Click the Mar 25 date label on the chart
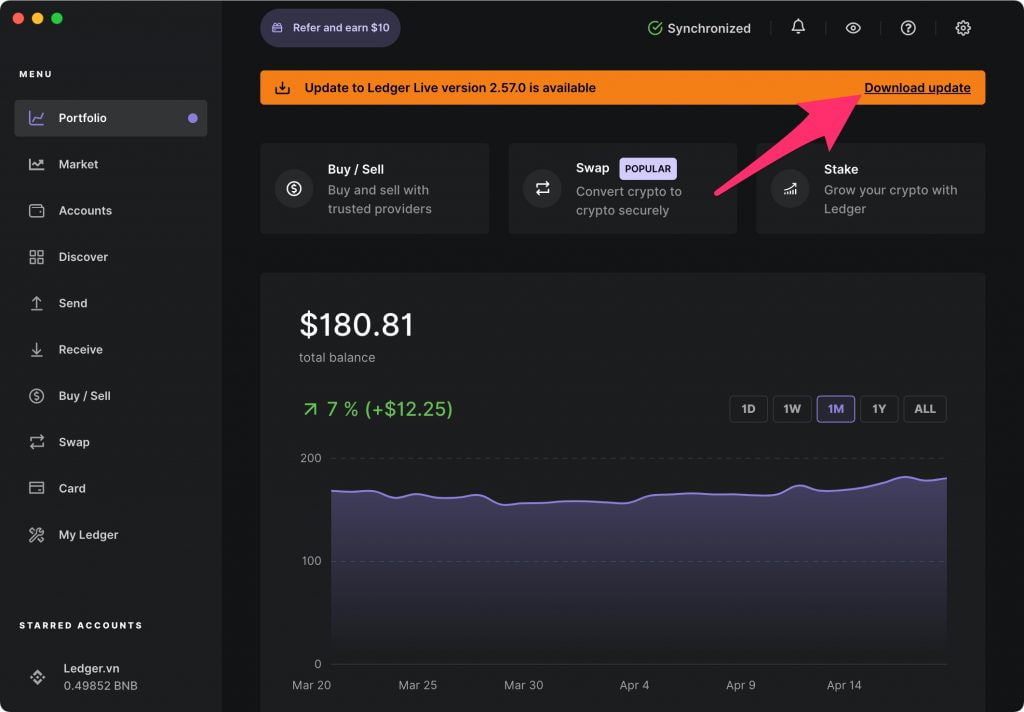Viewport: 1024px width, 712px height. click(x=417, y=685)
